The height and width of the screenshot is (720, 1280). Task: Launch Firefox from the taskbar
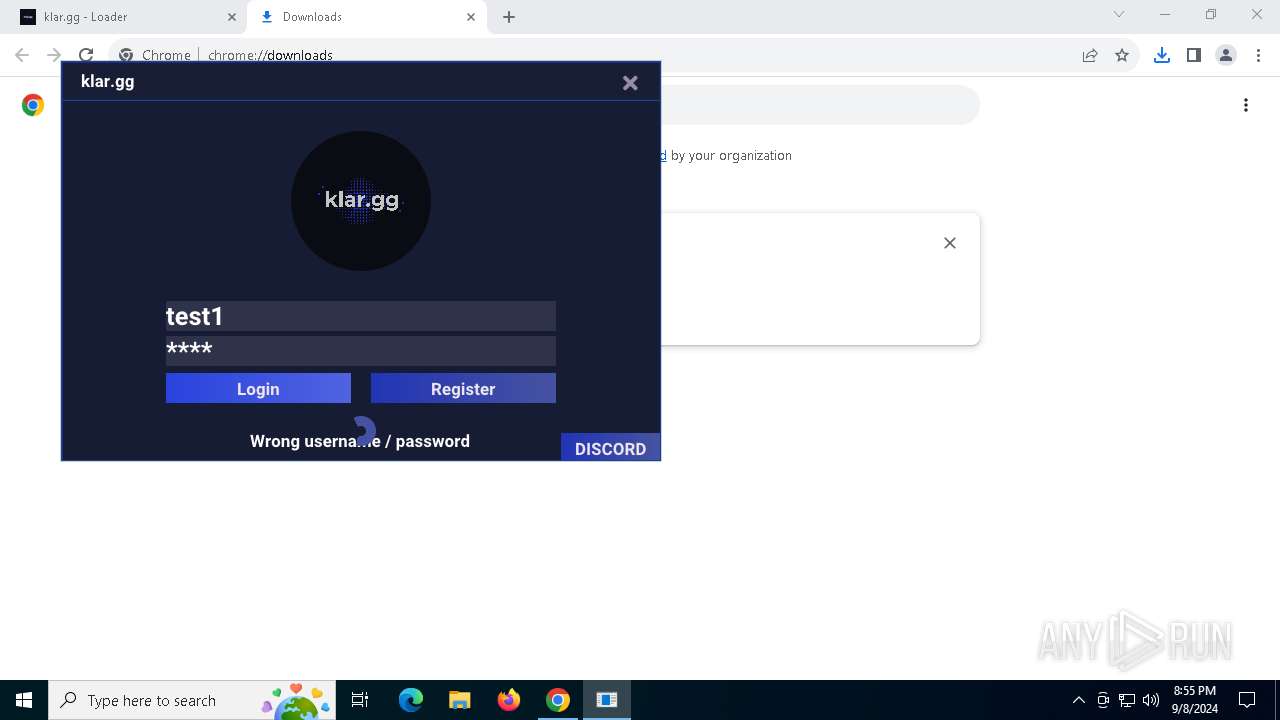[509, 700]
